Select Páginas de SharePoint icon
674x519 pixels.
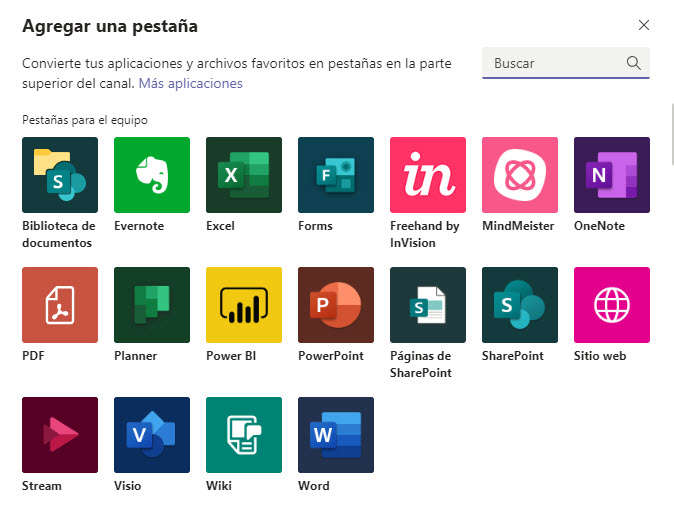[x=428, y=305]
